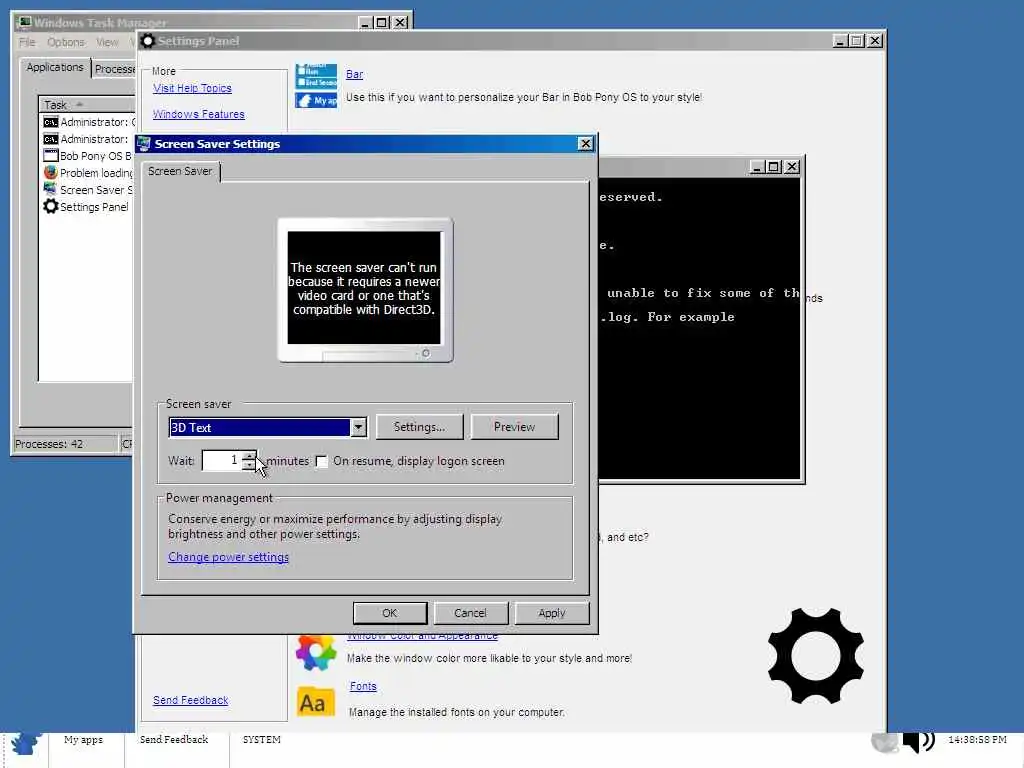The height and width of the screenshot is (768, 1024).
Task: Open the 'Visit Help Topics' link
Action: (192, 88)
